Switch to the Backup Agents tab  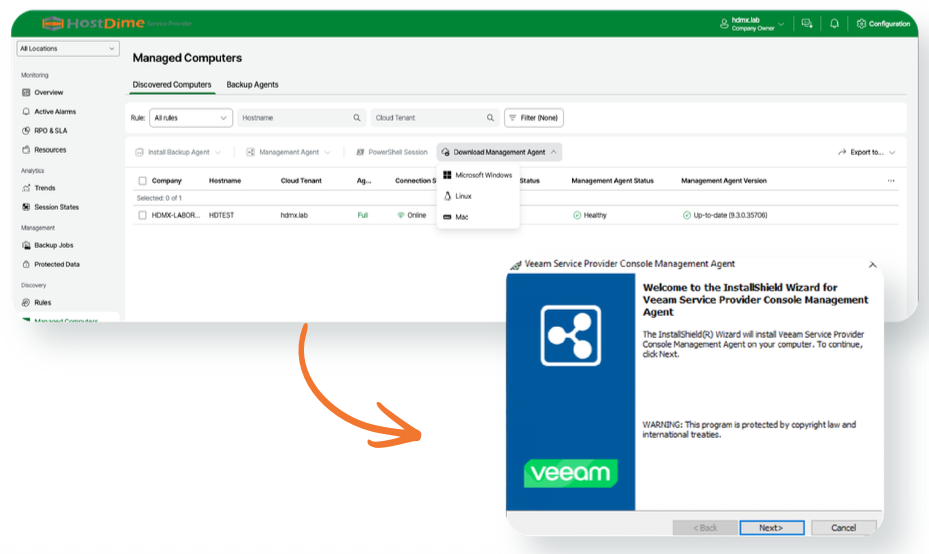coord(252,85)
